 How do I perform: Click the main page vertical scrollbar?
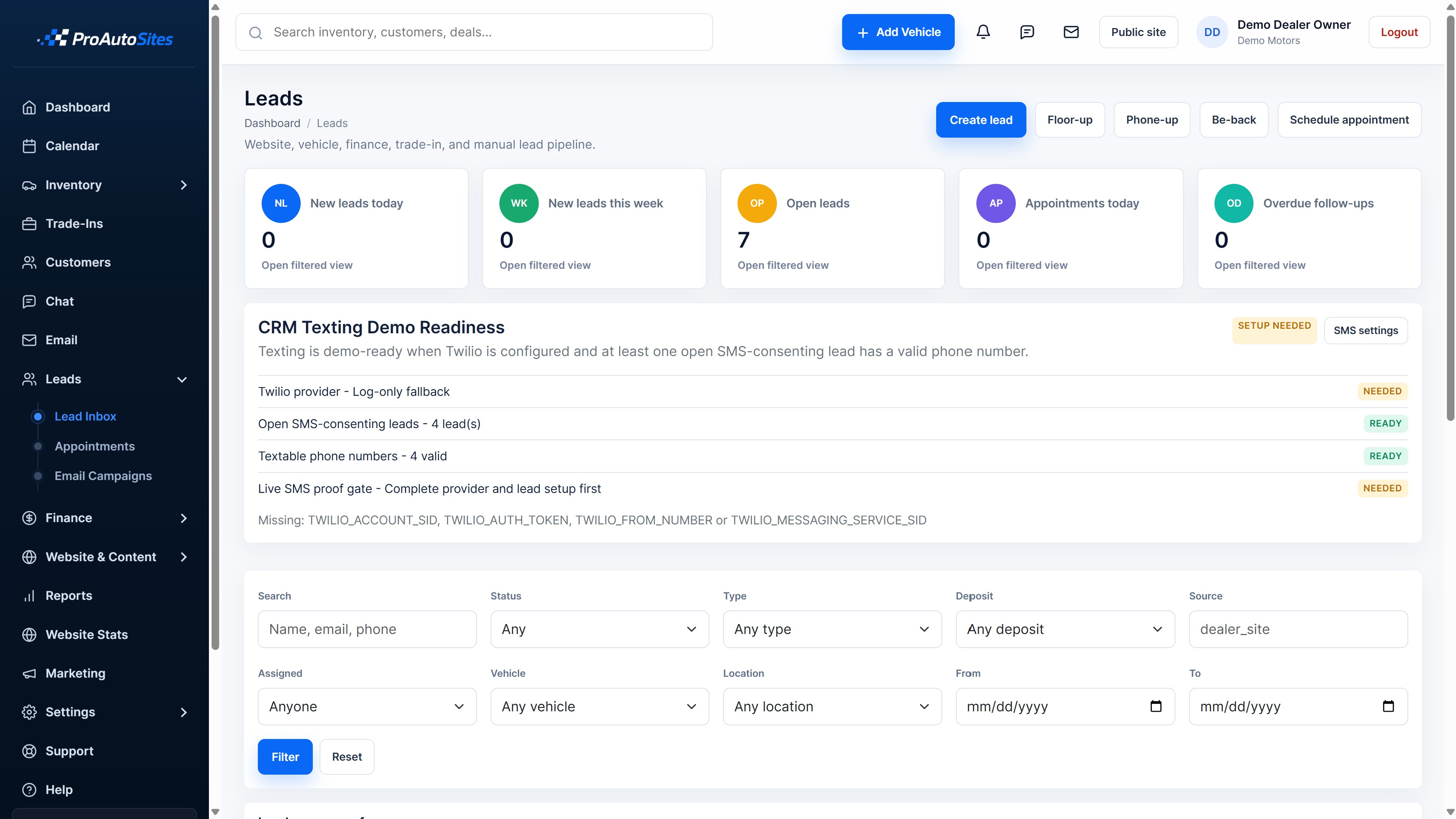click(x=1450, y=218)
